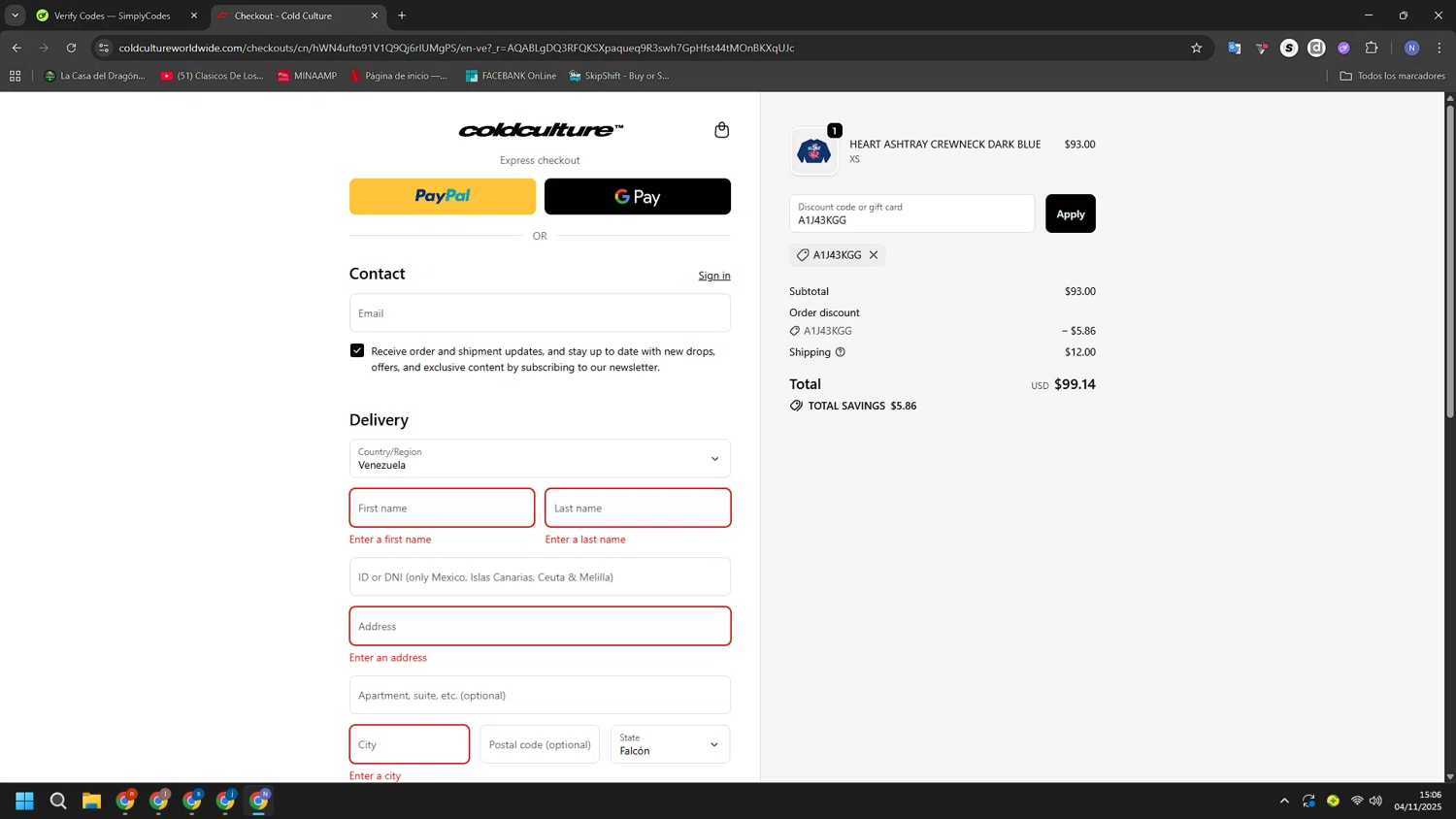Open a new browser tab
Image resolution: width=1456 pixels, height=819 pixels.
pos(402,16)
